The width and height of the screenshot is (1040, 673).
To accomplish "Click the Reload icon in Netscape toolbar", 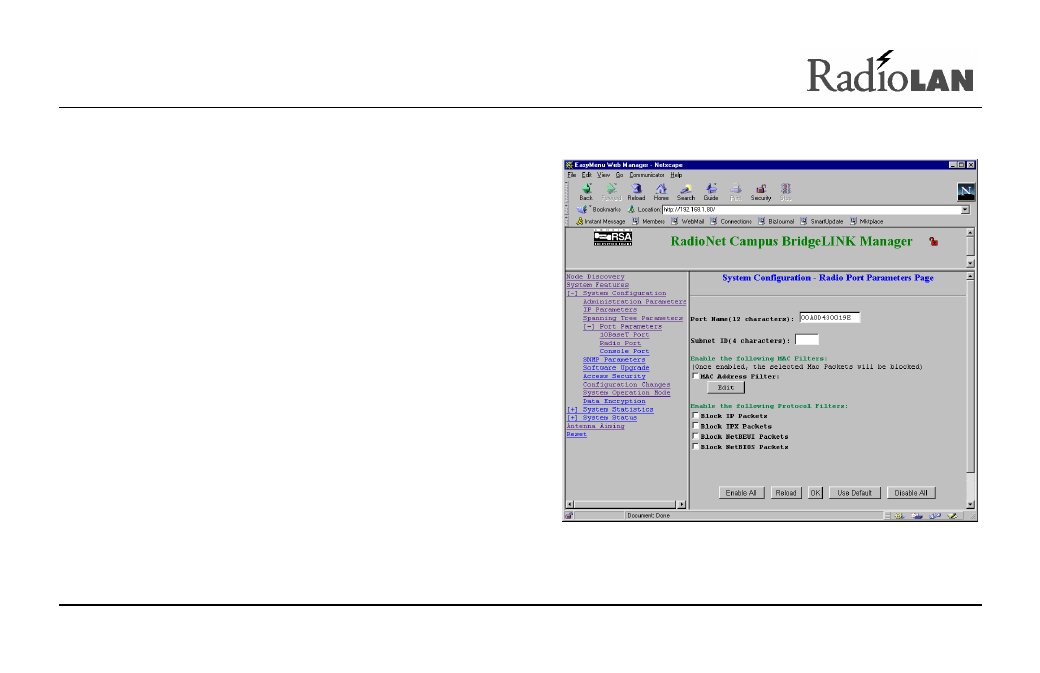I will 636,192.
